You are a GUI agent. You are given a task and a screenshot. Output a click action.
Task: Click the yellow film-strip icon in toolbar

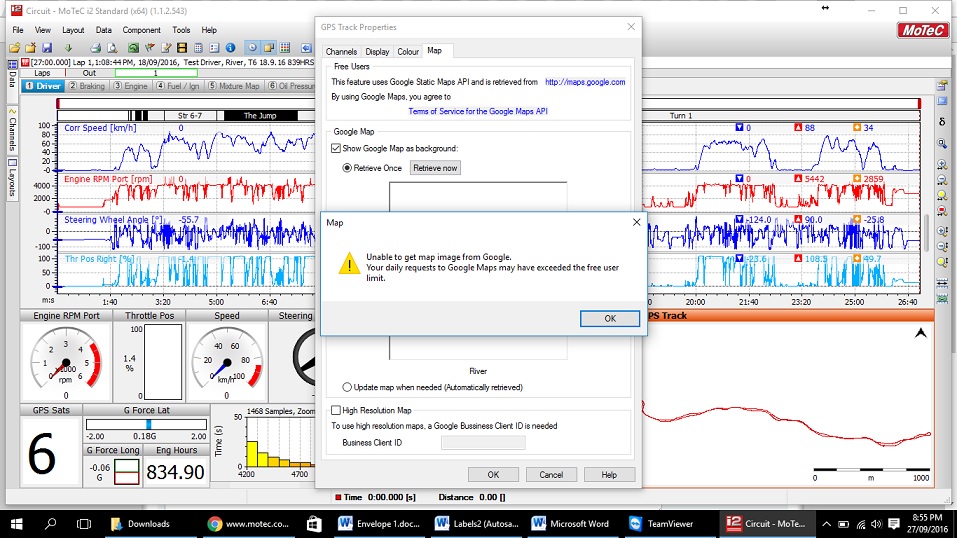click(182, 48)
